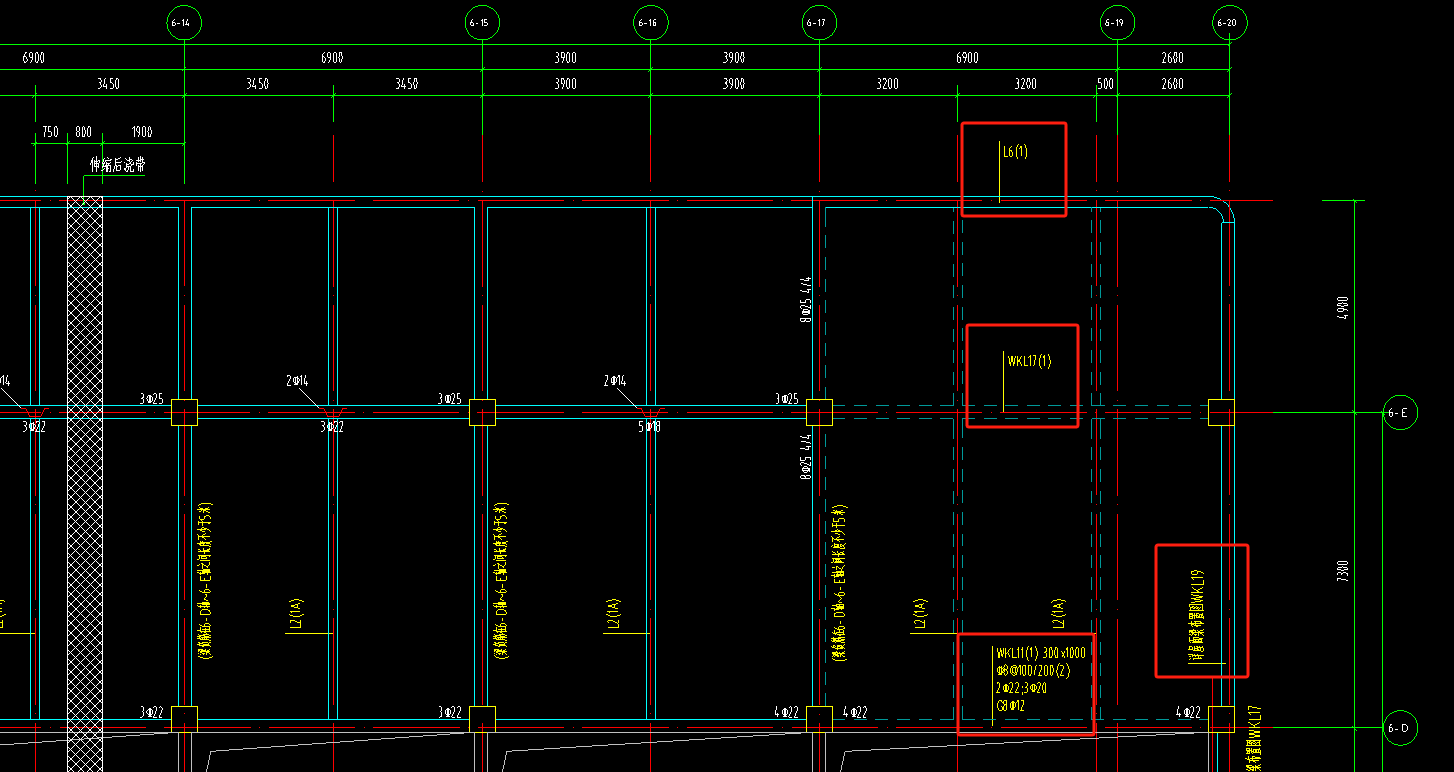Click 8φ25 4/4 label above the 6-E axis
This screenshot has height=772, width=1454.
pos(806,298)
